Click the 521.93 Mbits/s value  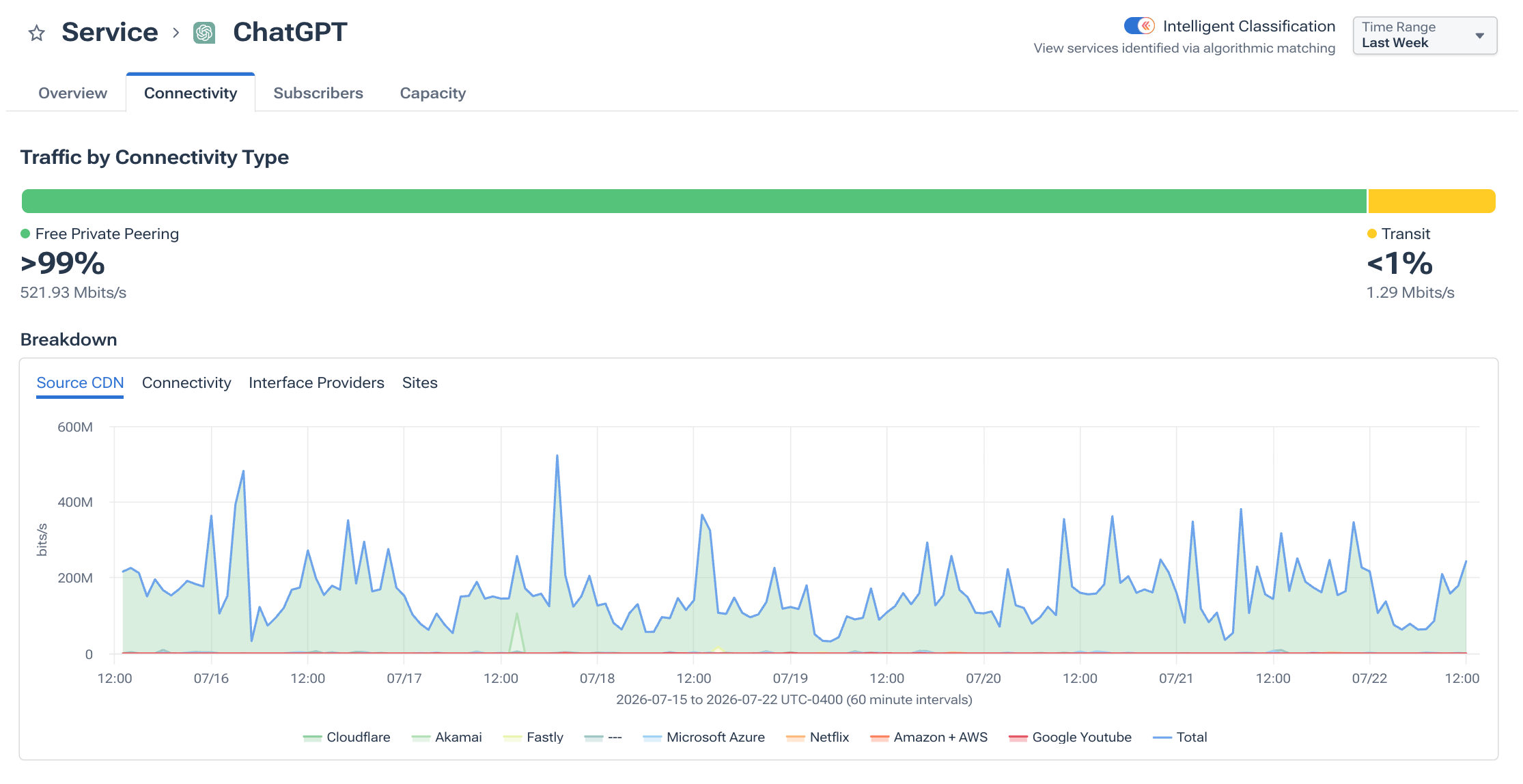pos(73,292)
